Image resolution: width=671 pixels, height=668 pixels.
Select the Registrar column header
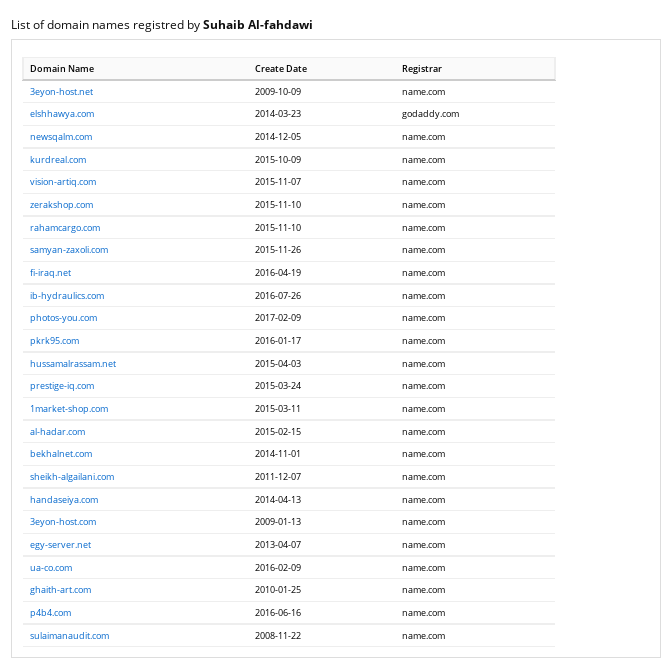(422, 69)
